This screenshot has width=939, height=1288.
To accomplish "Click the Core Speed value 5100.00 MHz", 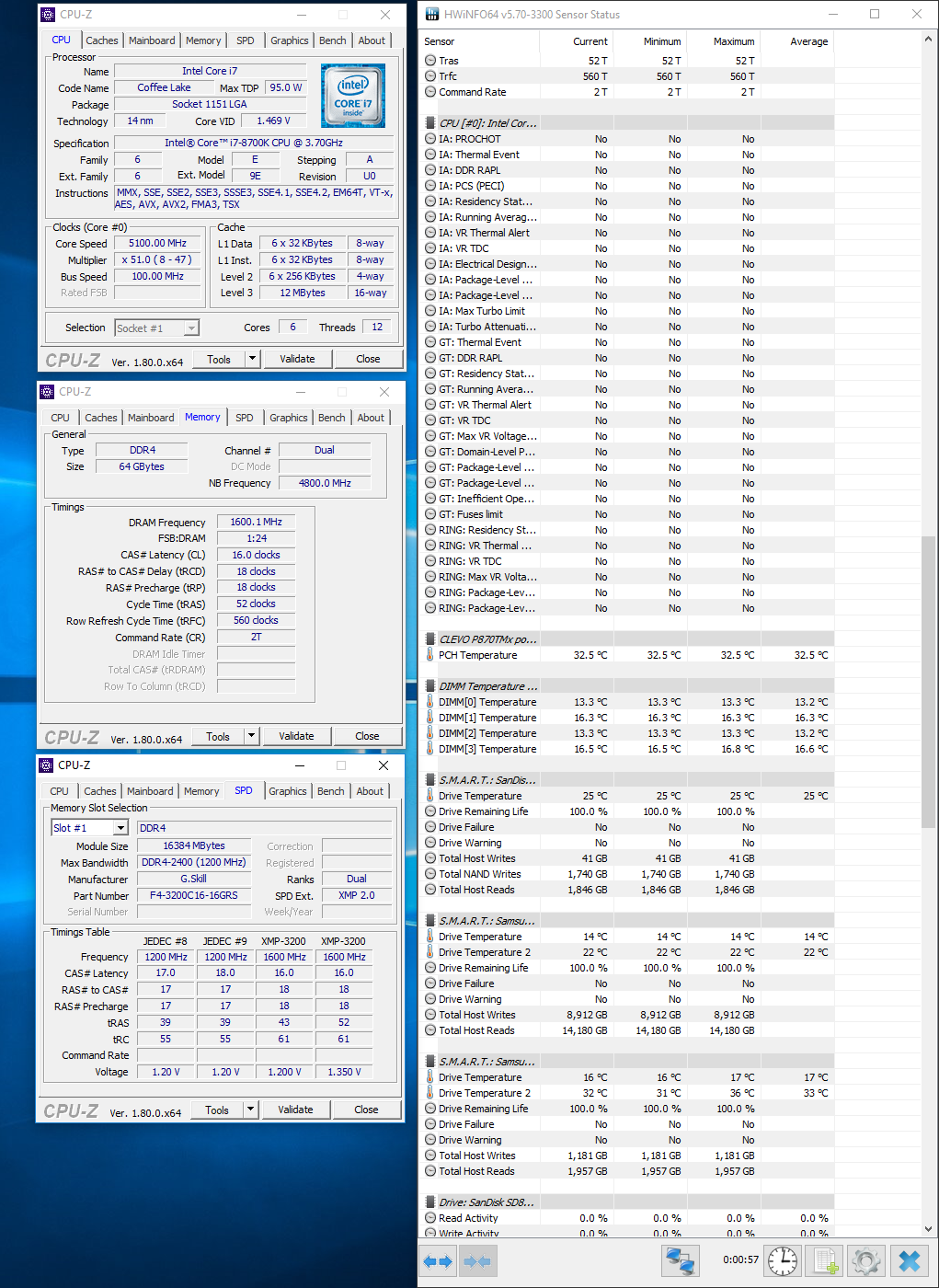I will click(157, 244).
